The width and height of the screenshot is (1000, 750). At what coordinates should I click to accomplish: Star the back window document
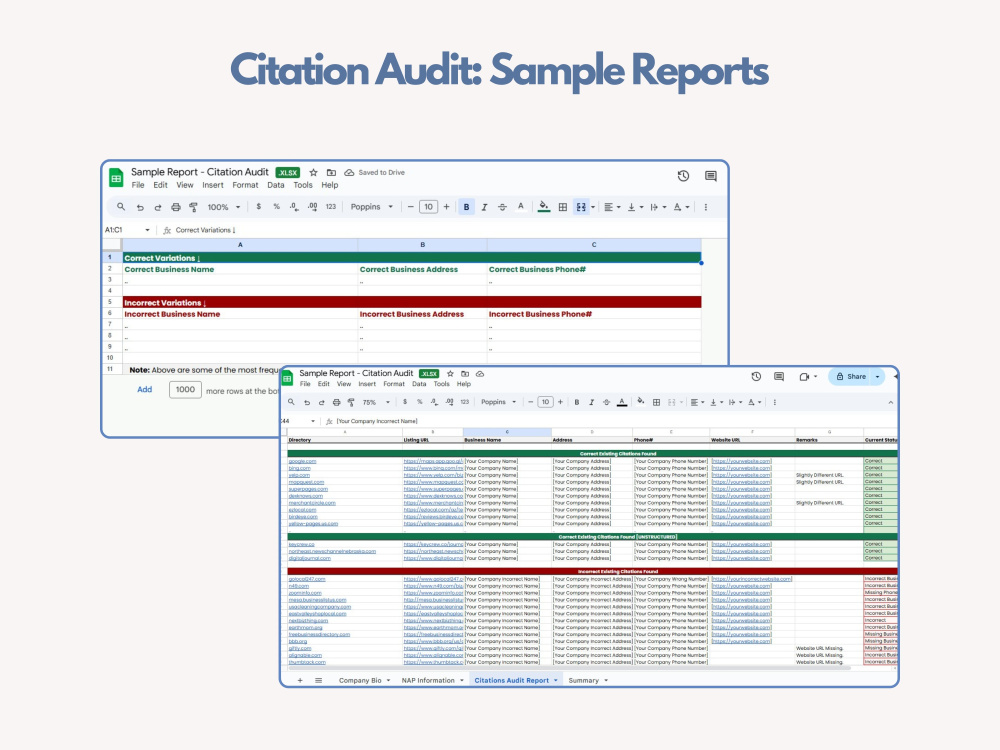point(313,172)
